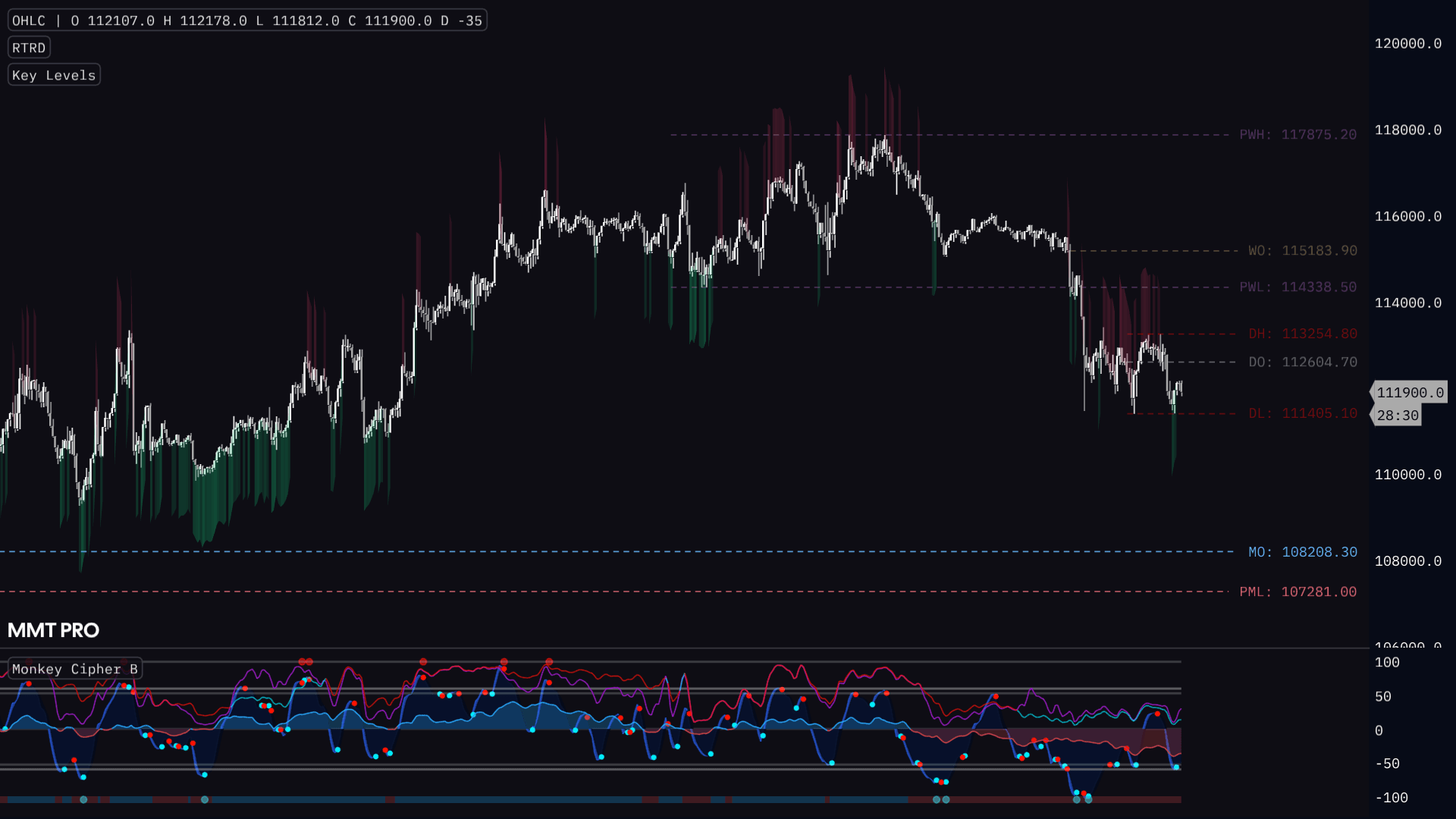Click the PWH 117875.20 level label

[1298, 135]
